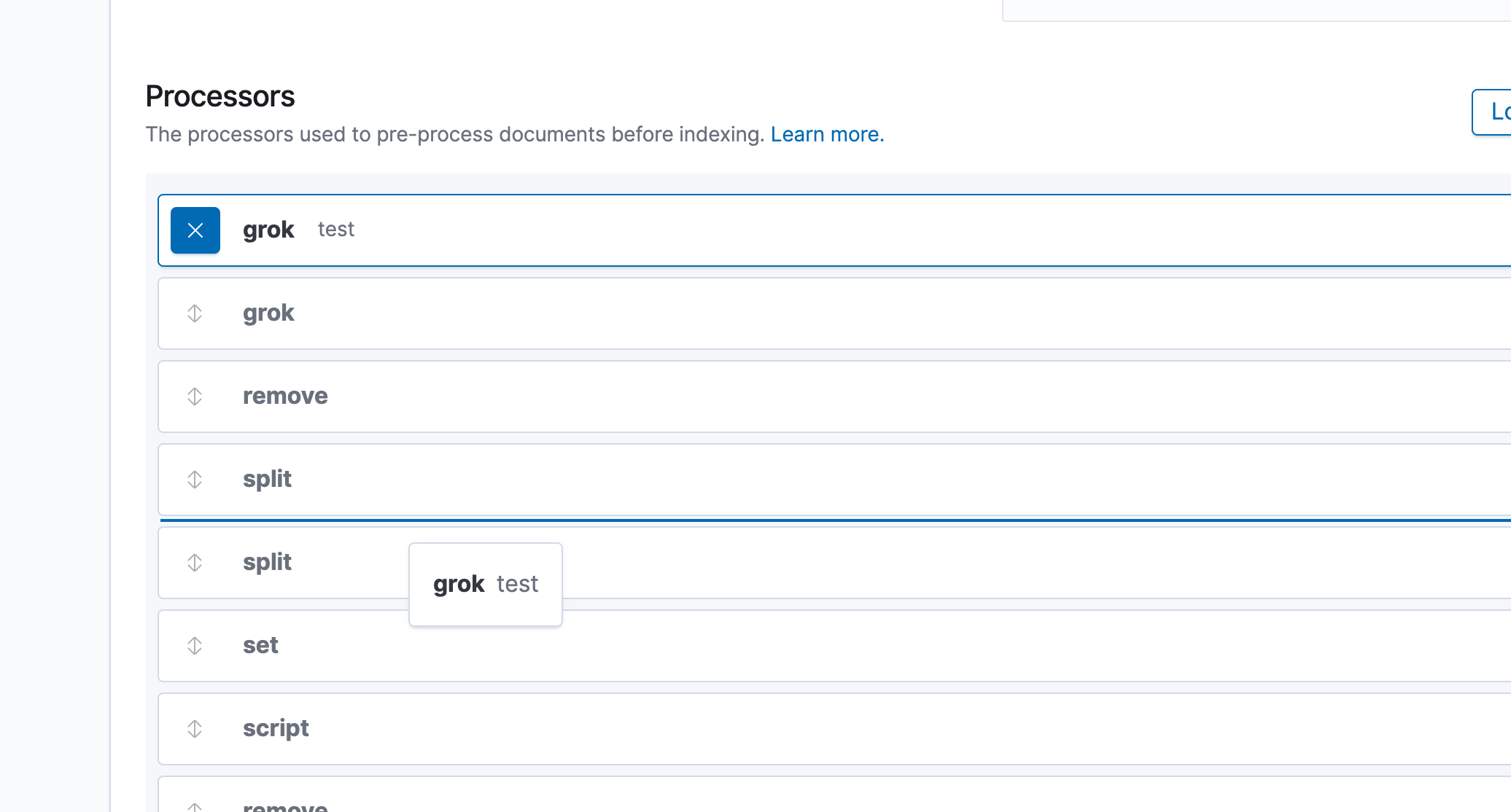Select the second grok processor label

click(268, 313)
